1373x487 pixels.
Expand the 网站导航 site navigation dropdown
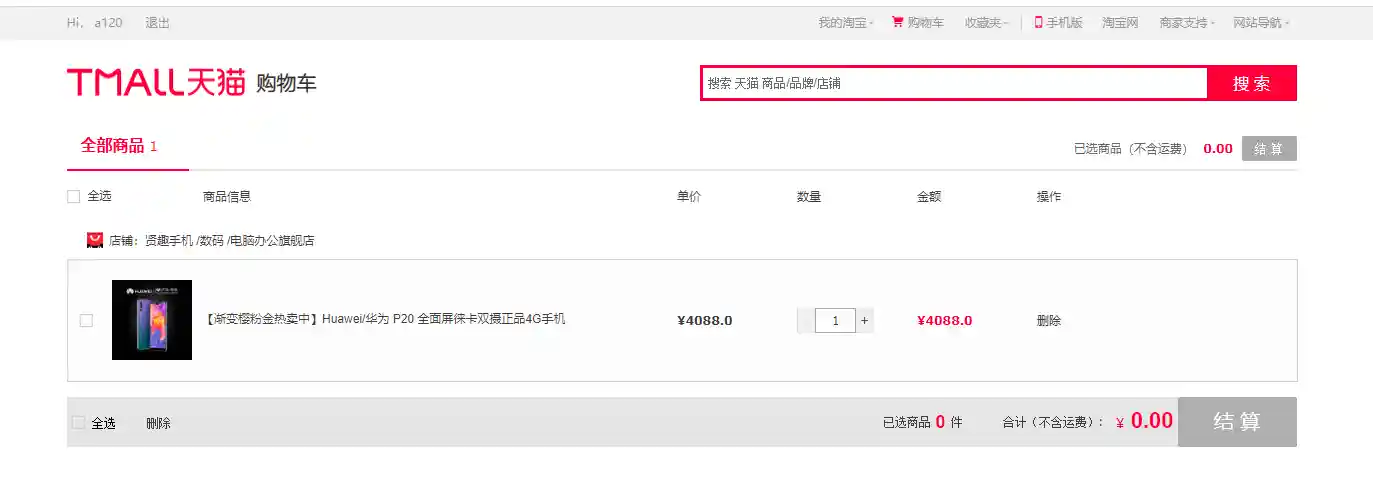pos(1260,23)
